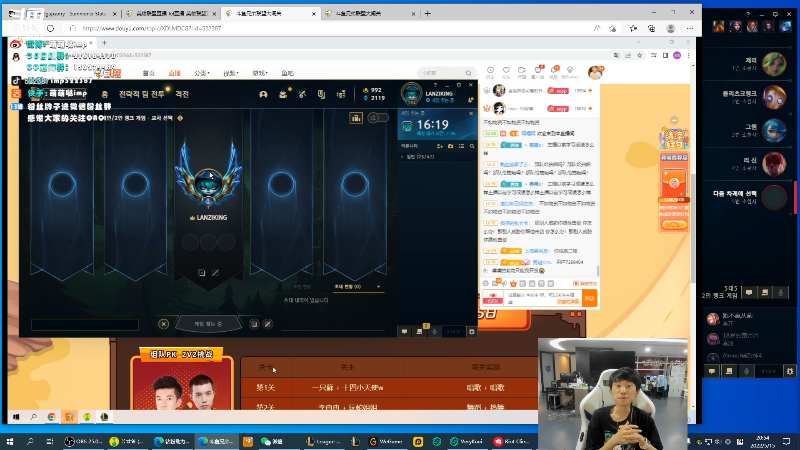Open a new browser tab with plus
This screenshot has height=450, width=800.
[428, 14]
